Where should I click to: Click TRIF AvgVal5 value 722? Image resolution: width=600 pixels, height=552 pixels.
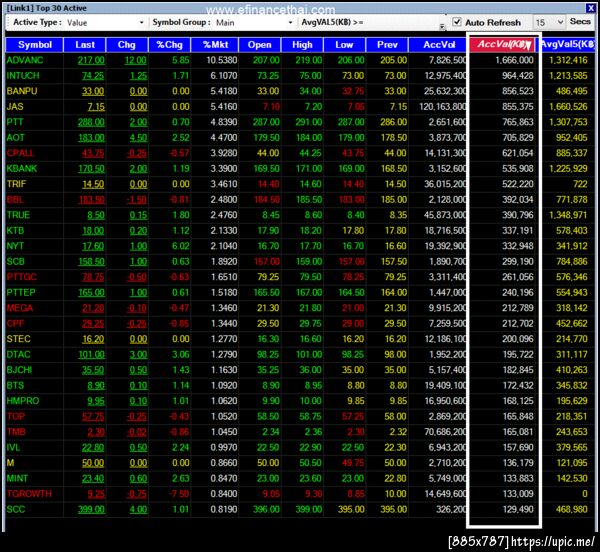click(x=580, y=184)
